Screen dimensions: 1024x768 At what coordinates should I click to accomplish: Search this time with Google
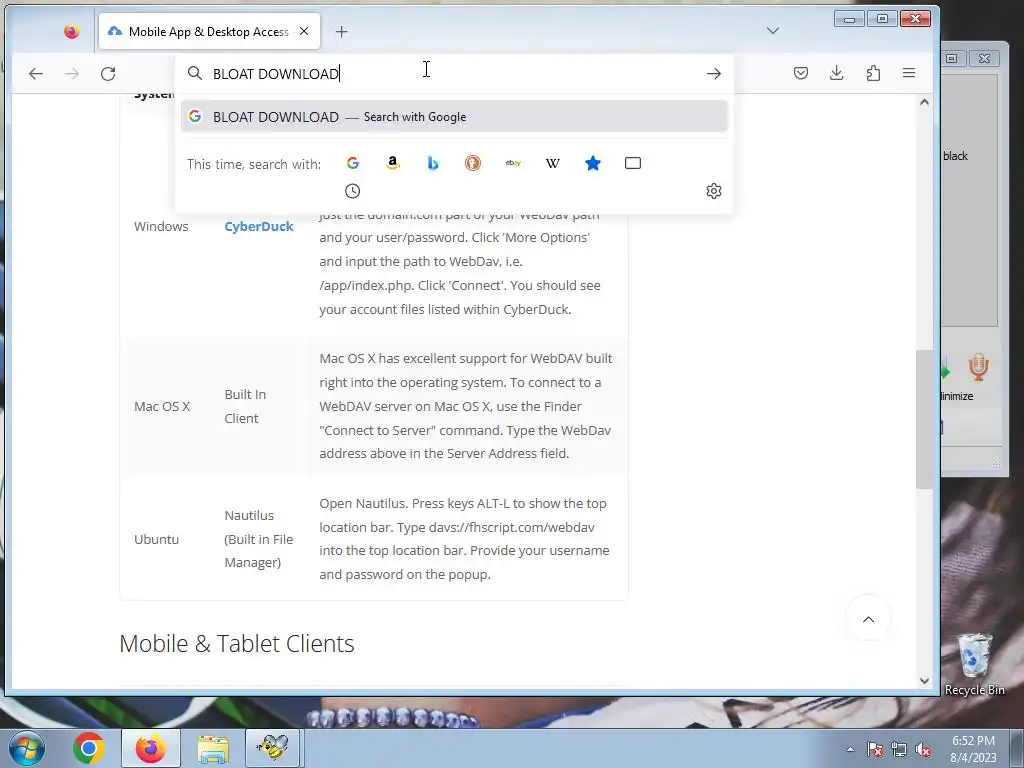tap(353, 163)
